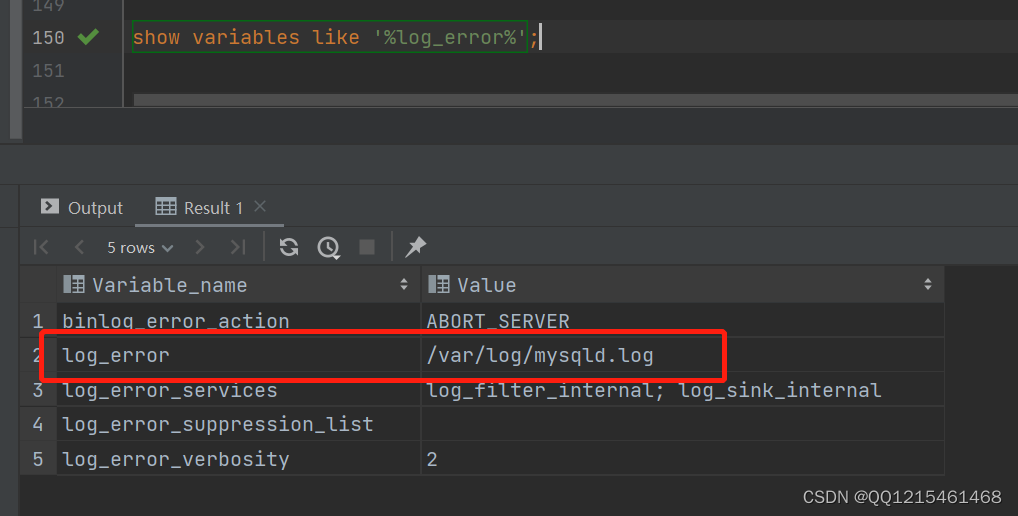Go to previous page of results

click(x=79, y=247)
